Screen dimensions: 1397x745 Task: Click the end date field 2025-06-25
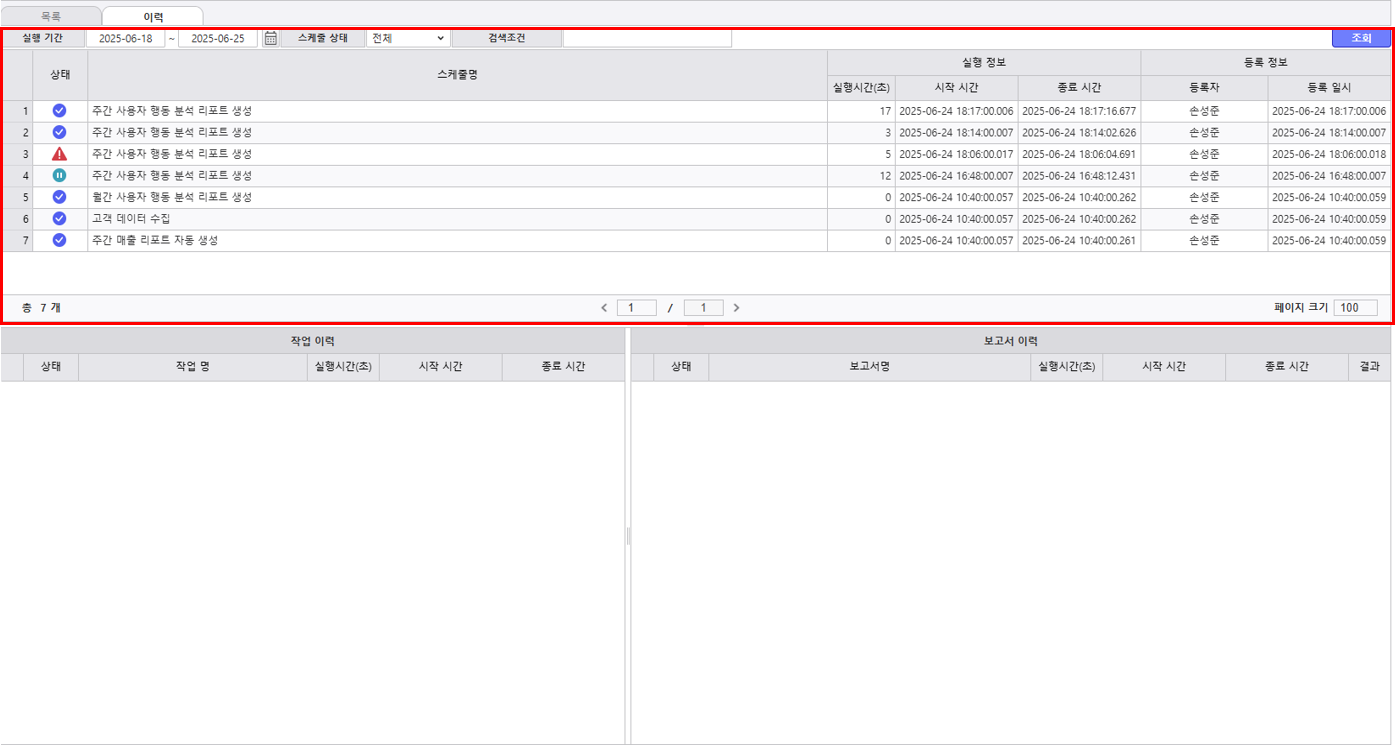pos(217,39)
